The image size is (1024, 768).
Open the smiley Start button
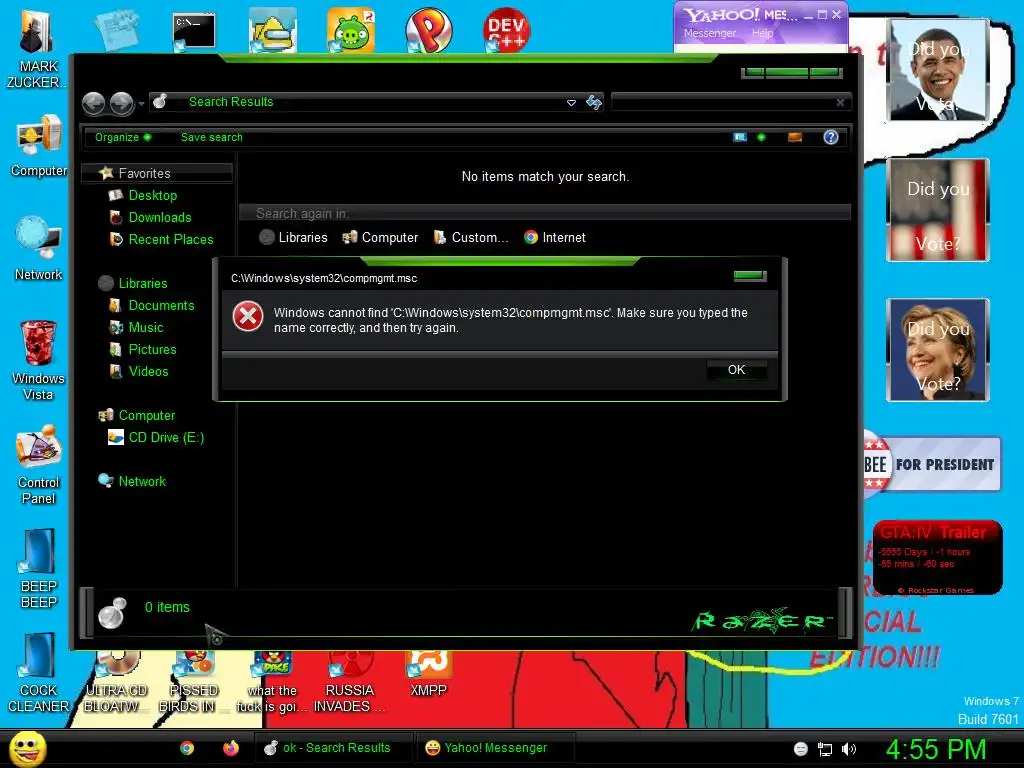click(x=27, y=748)
